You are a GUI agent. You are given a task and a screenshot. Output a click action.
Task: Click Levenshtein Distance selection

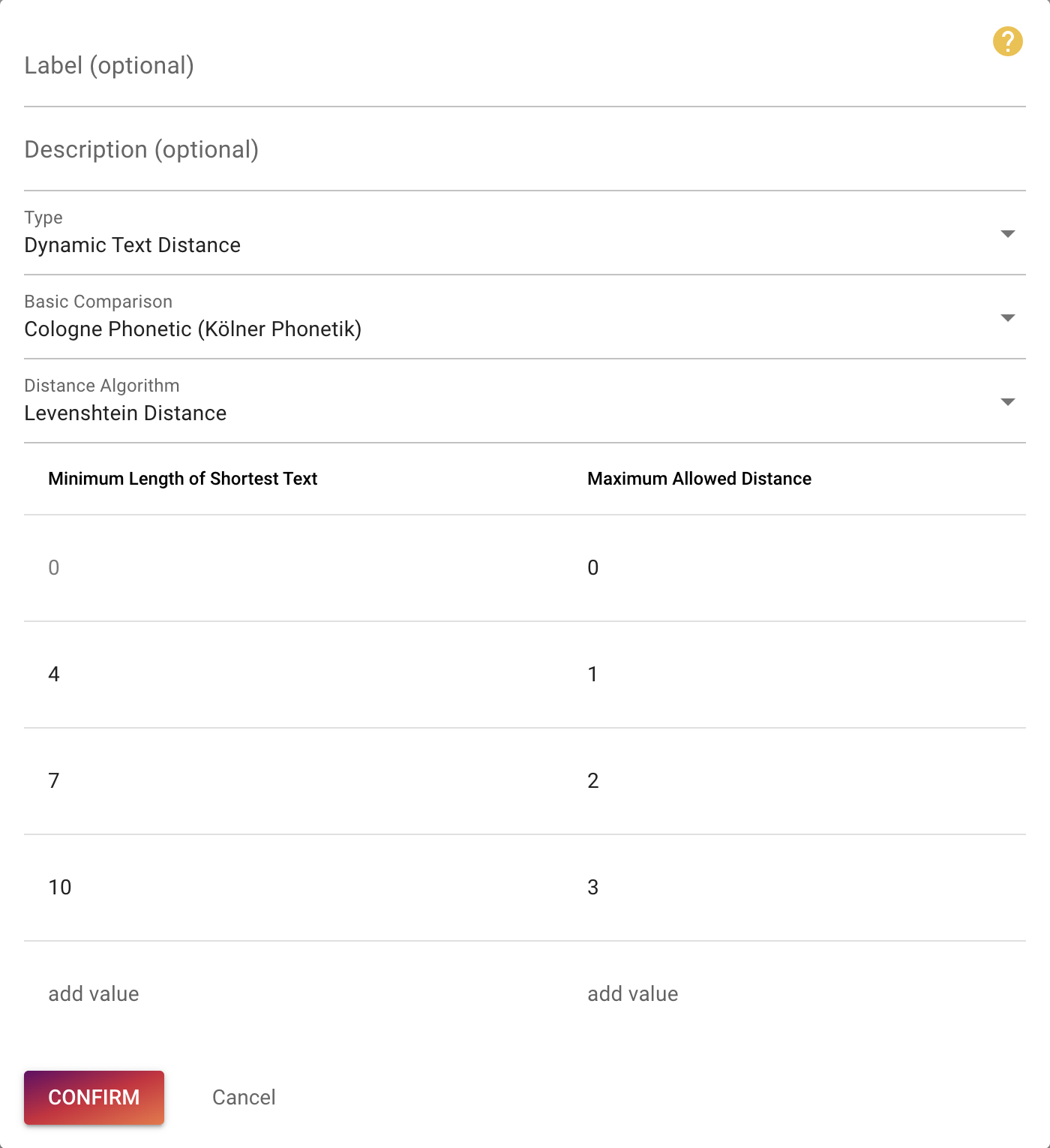(125, 413)
